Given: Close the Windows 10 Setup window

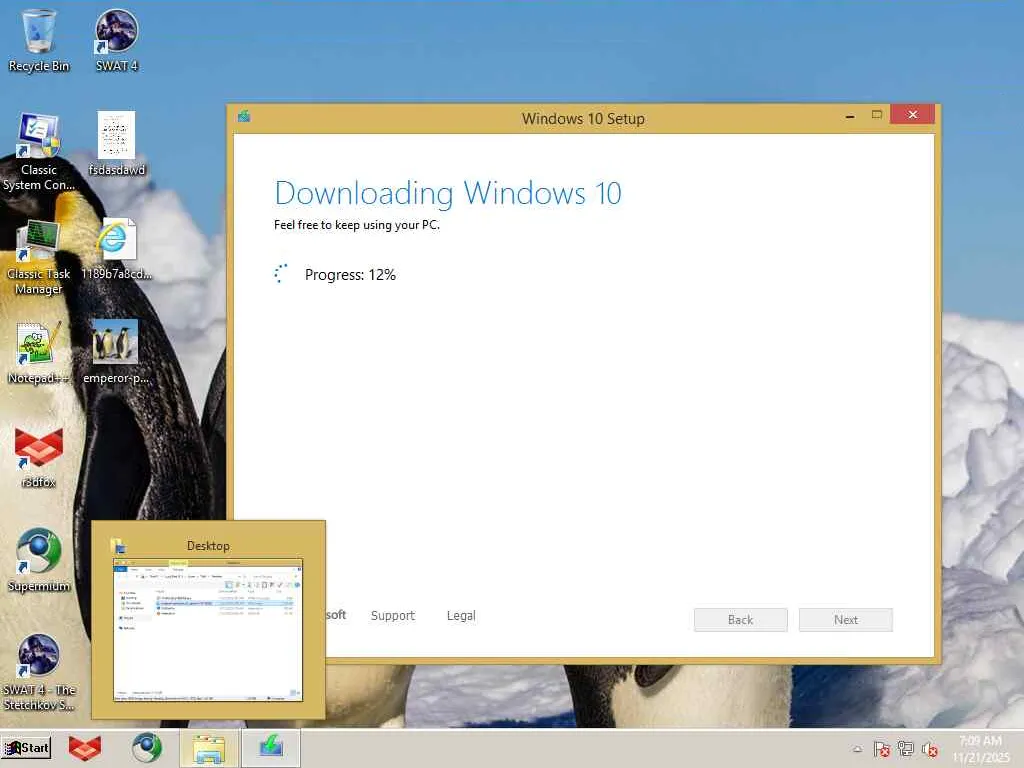Looking at the screenshot, I should [912, 115].
